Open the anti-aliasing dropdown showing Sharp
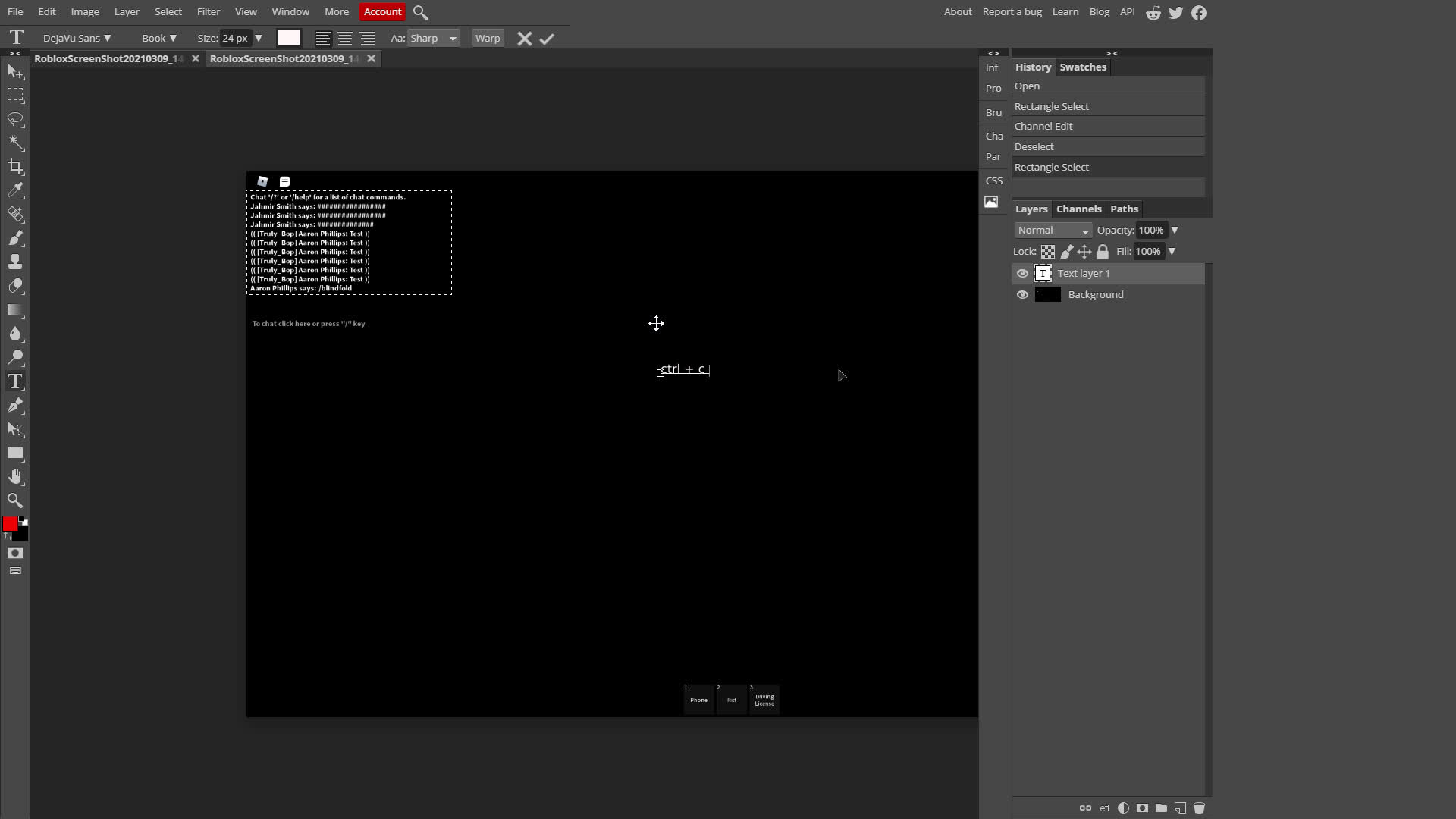1456x819 pixels. point(432,38)
